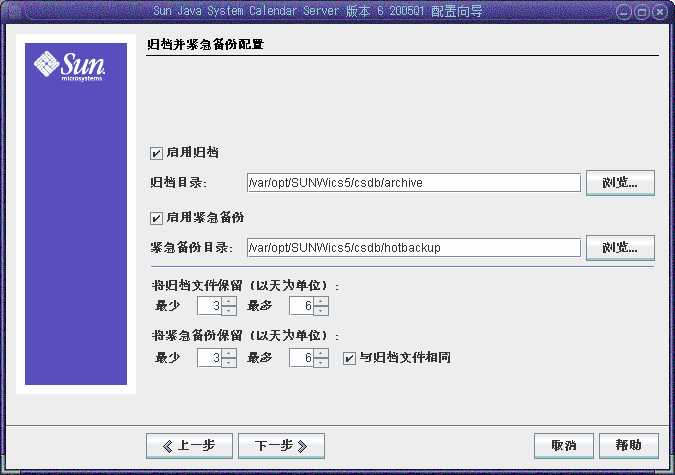Click hot backup 最多 value field showing 6
The height and width of the screenshot is (475, 675).
[301, 358]
